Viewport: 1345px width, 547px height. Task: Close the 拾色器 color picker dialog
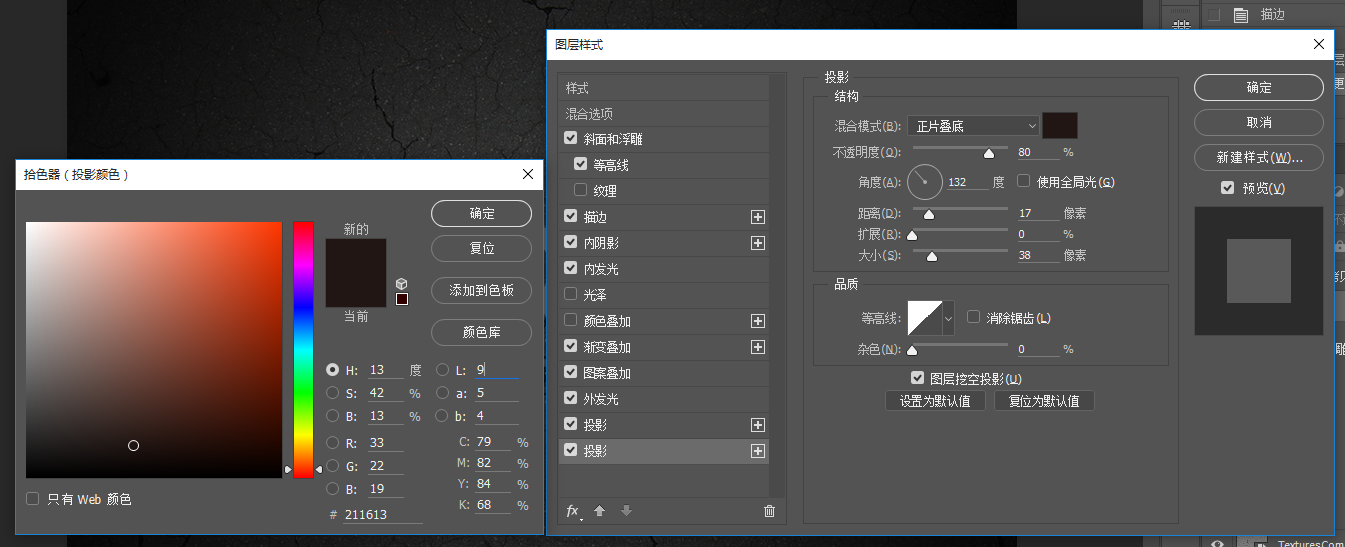[x=528, y=174]
